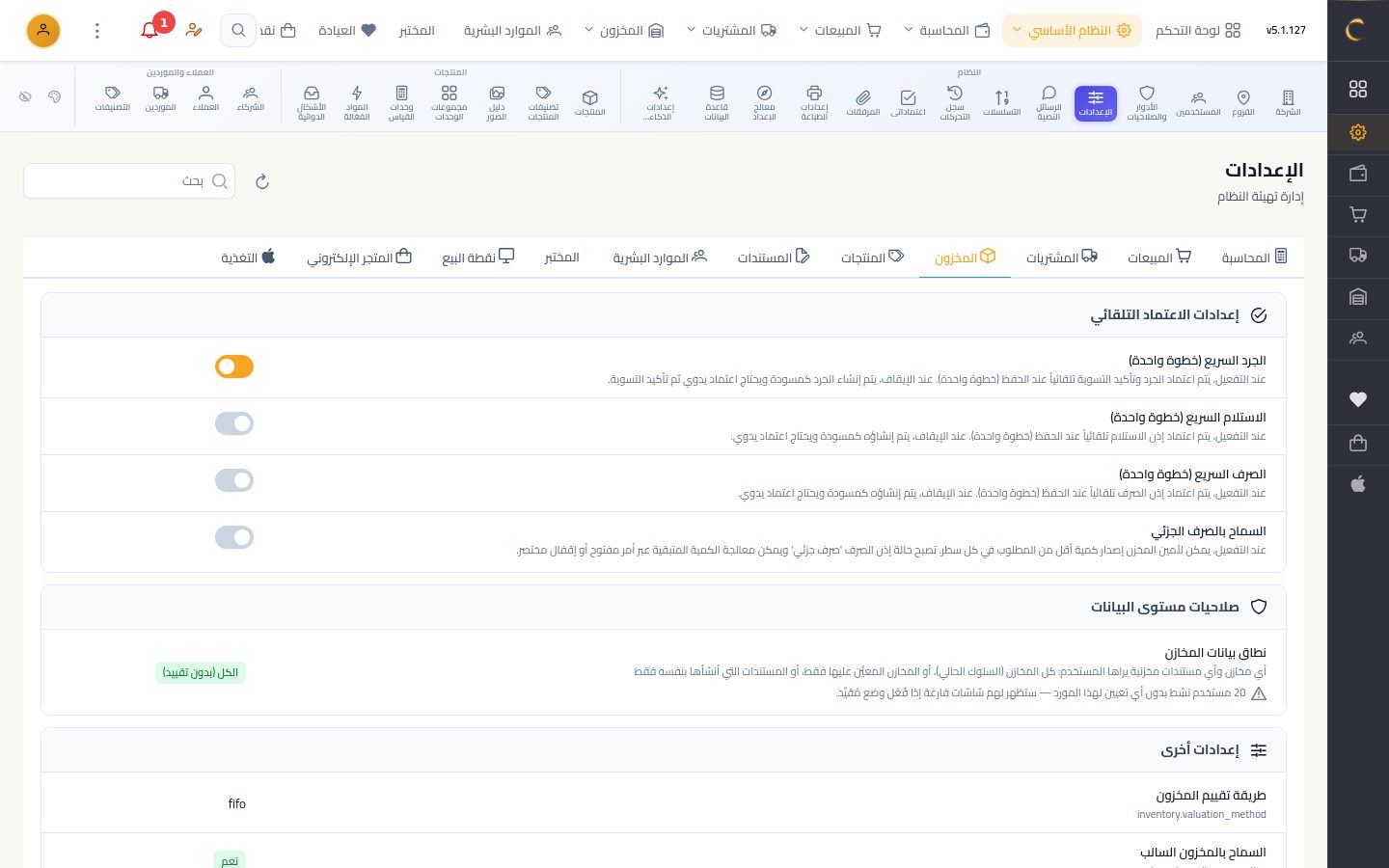Click the بحث settings search field
1389x868 pixels.
coord(129,181)
